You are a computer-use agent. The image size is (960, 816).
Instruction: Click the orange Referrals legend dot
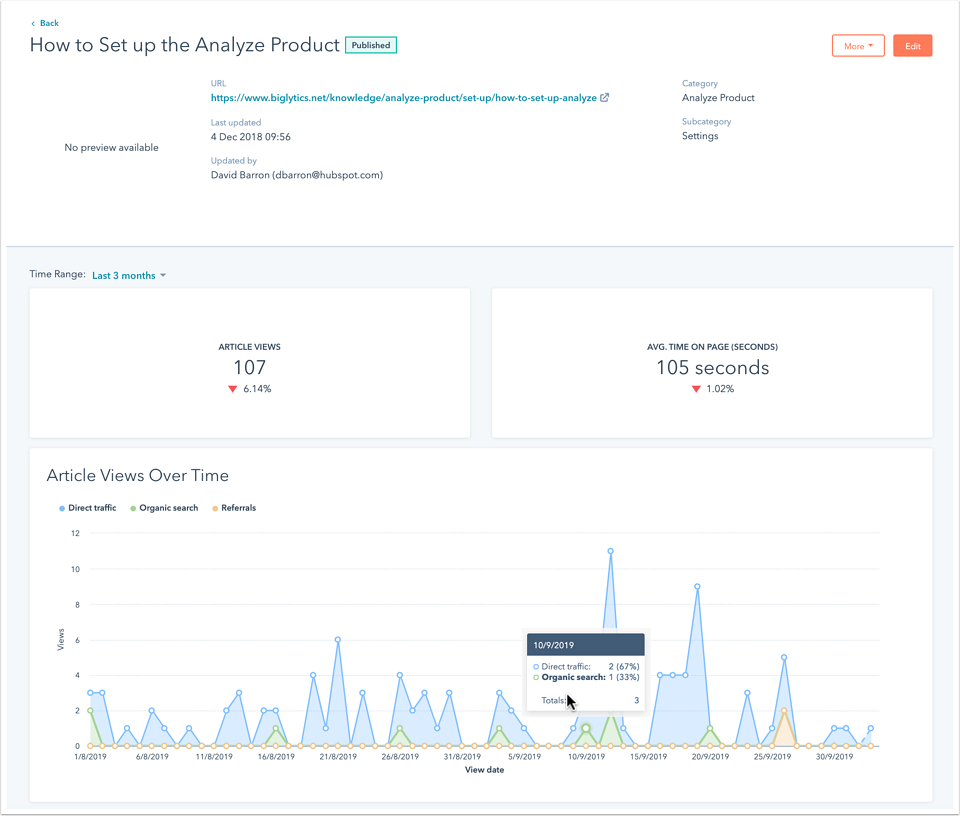[x=214, y=508]
